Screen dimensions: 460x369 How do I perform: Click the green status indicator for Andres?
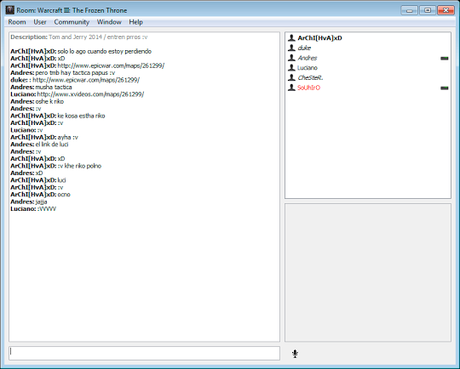pos(444,58)
